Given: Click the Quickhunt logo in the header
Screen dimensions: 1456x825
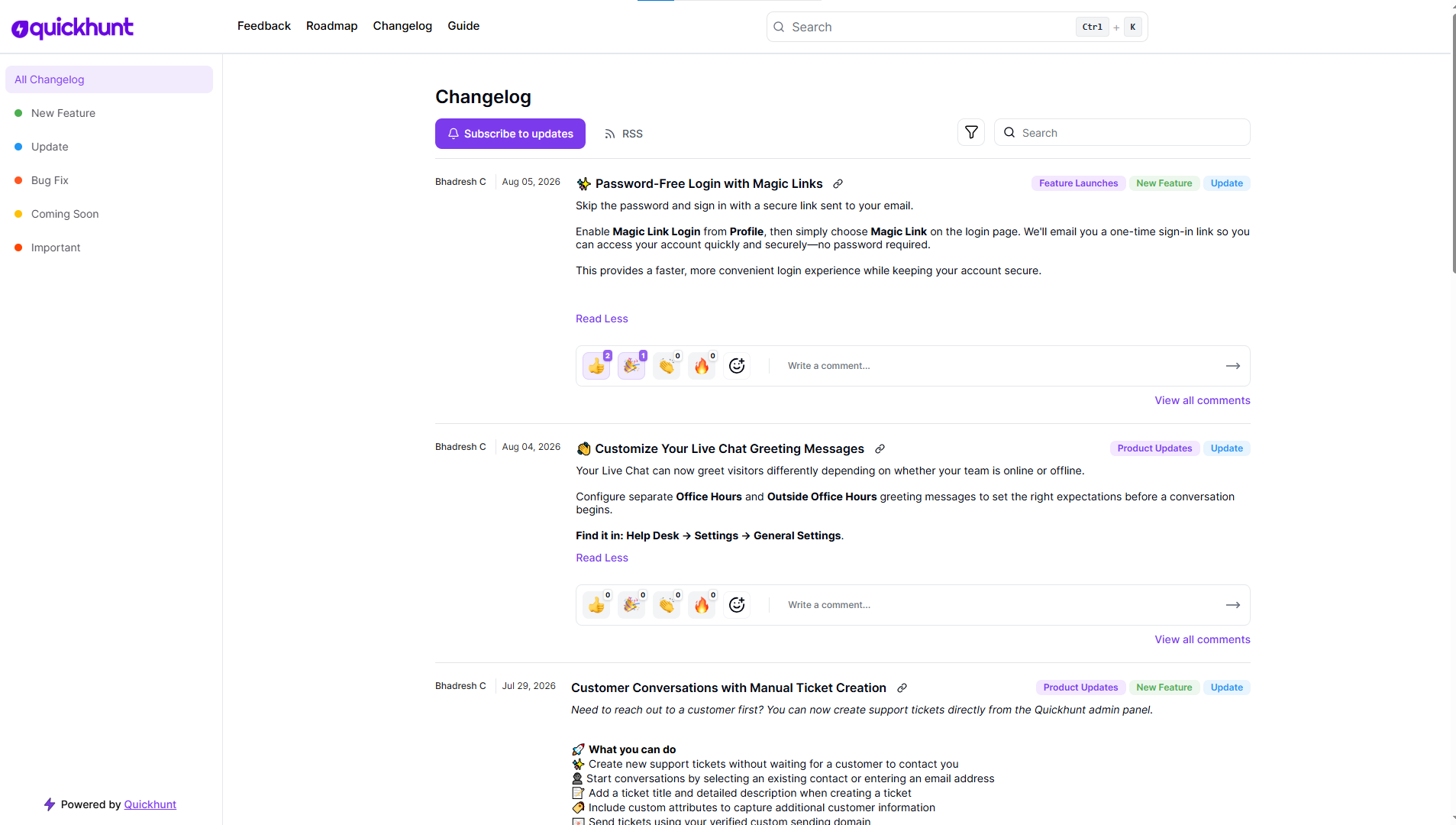Looking at the screenshot, I should [73, 28].
